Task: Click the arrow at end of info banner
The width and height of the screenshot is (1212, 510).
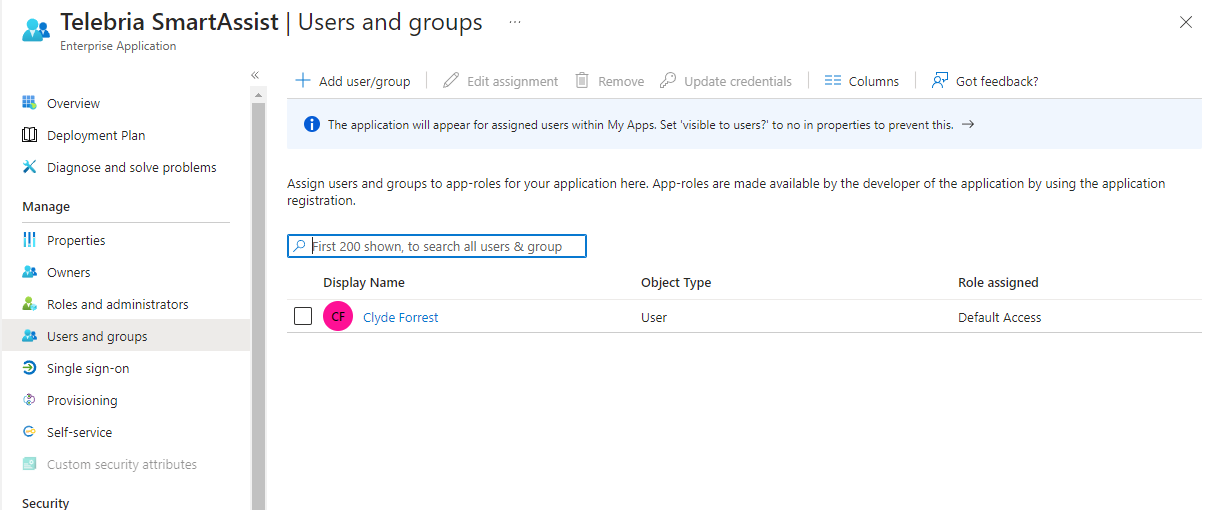Action: (x=967, y=125)
